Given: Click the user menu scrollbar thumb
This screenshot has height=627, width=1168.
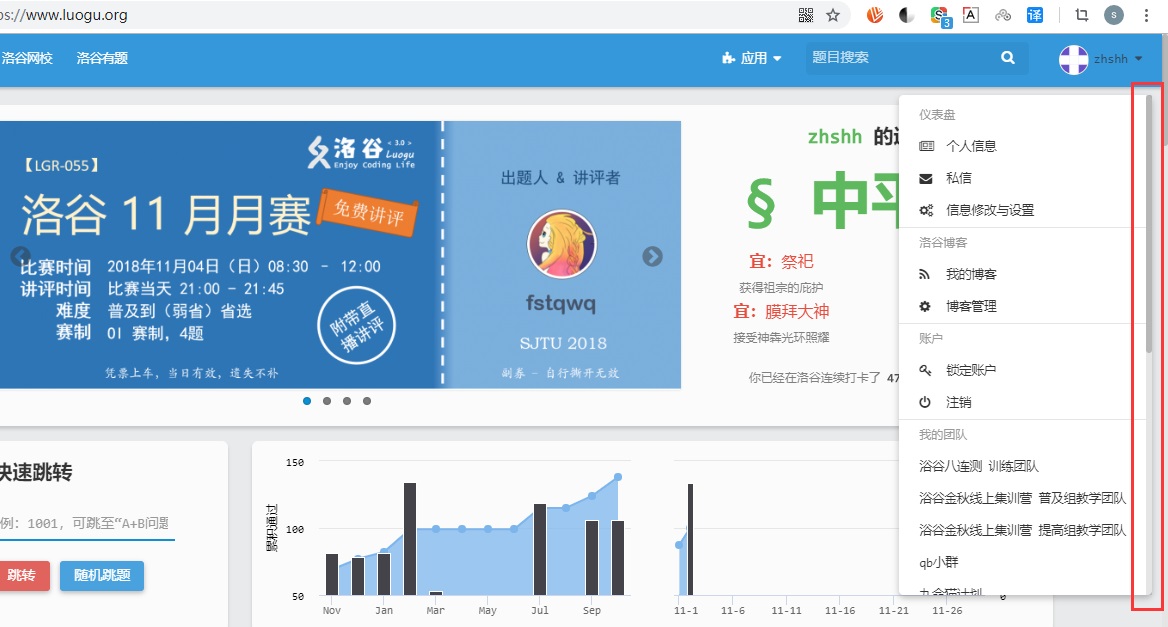Looking at the screenshot, I should tap(1148, 223).
